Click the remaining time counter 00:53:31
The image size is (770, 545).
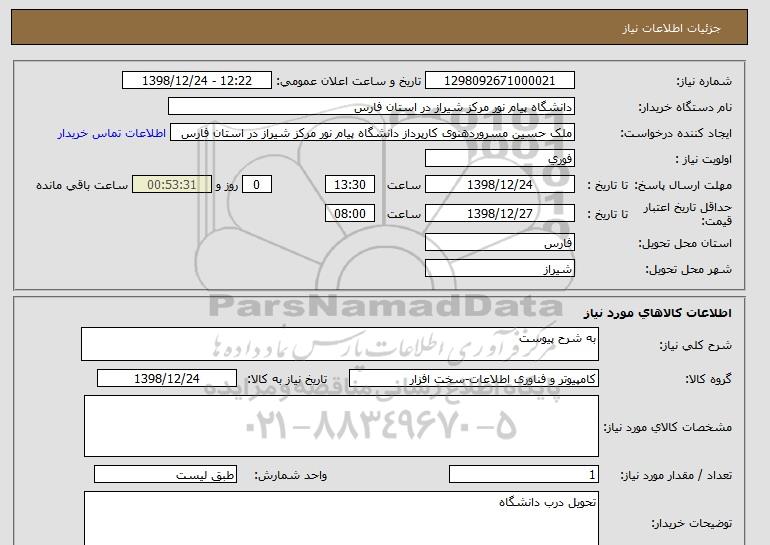(172, 185)
